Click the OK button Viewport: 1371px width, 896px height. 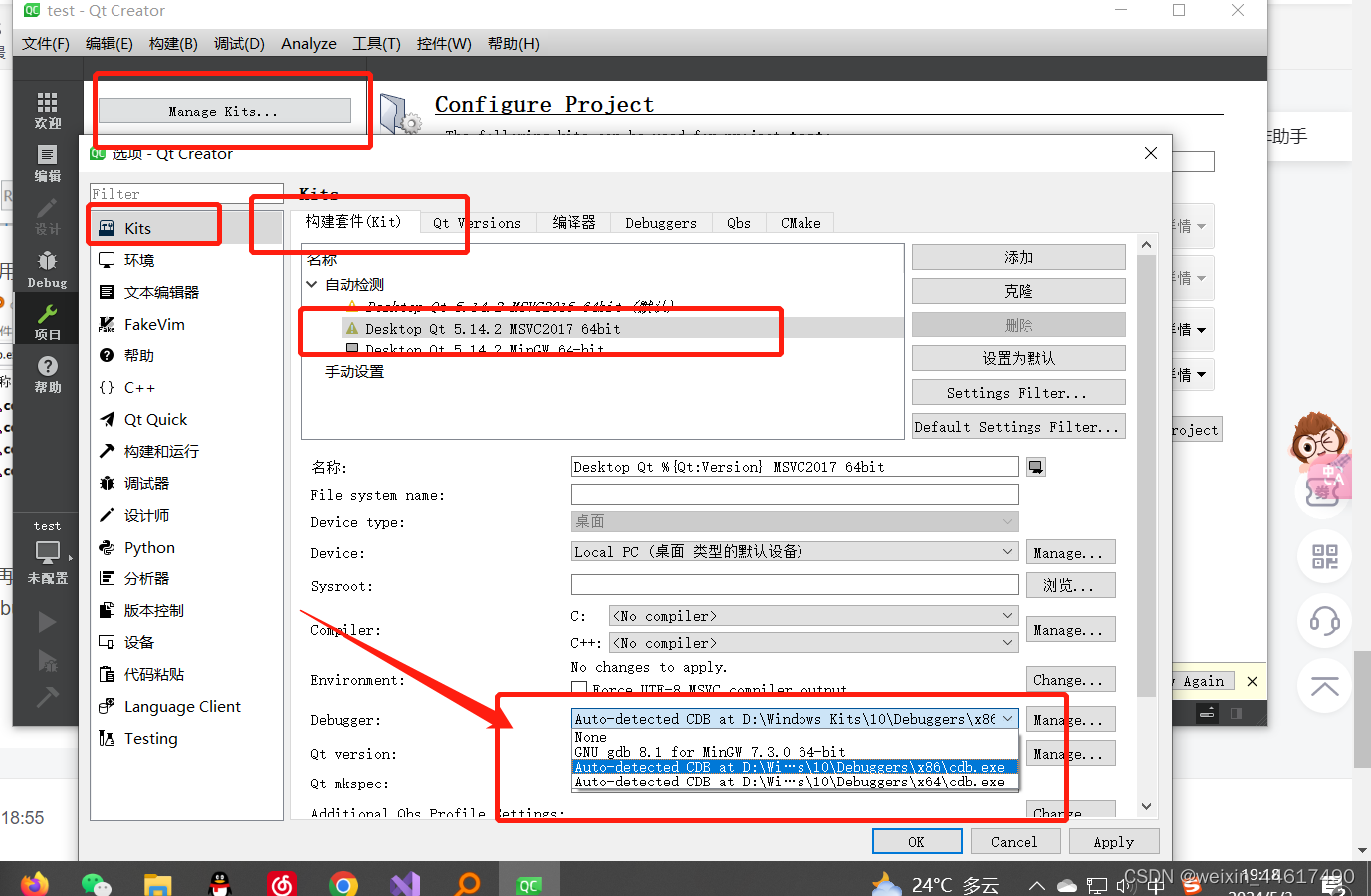click(x=917, y=841)
